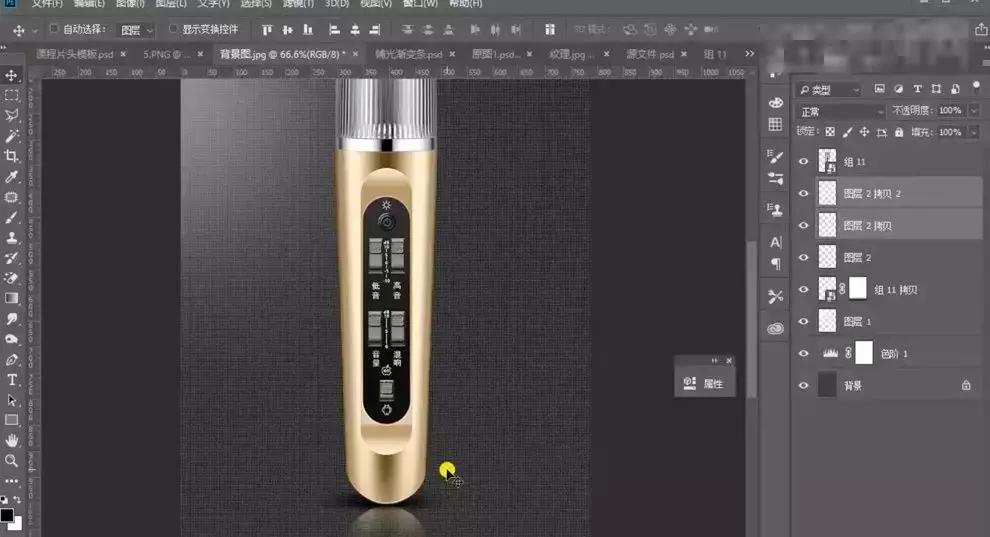Hide the 背景 layer
Screen dimensions: 990x537
tap(803, 385)
